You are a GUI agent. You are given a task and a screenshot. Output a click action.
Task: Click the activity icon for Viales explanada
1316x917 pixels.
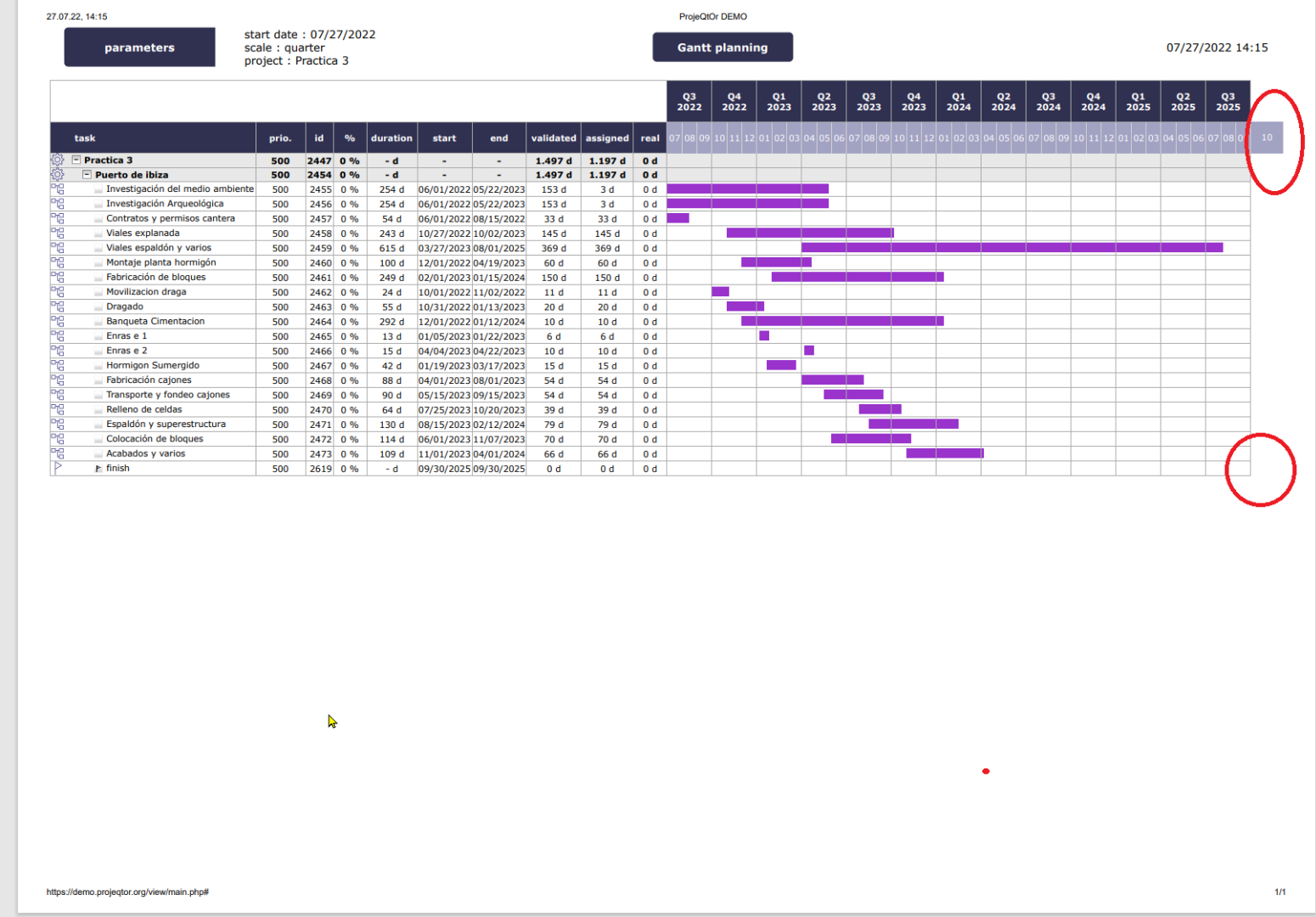coord(57,233)
